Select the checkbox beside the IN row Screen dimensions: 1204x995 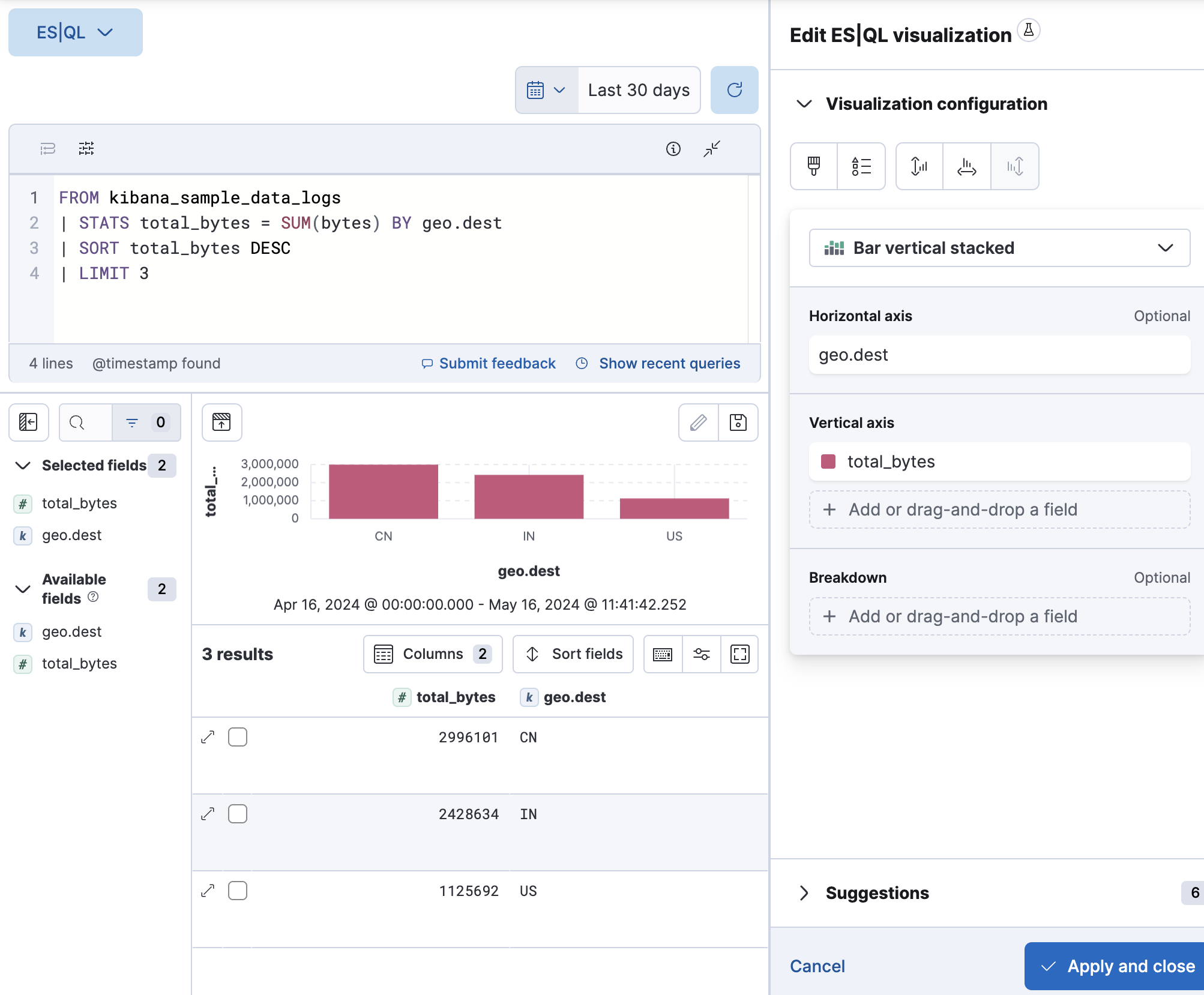coord(238,814)
